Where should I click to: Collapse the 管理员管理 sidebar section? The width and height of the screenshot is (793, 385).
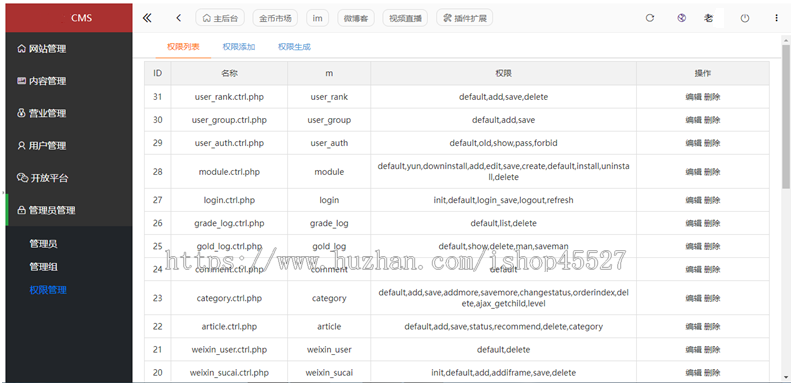pyautogui.click(x=69, y=210)
